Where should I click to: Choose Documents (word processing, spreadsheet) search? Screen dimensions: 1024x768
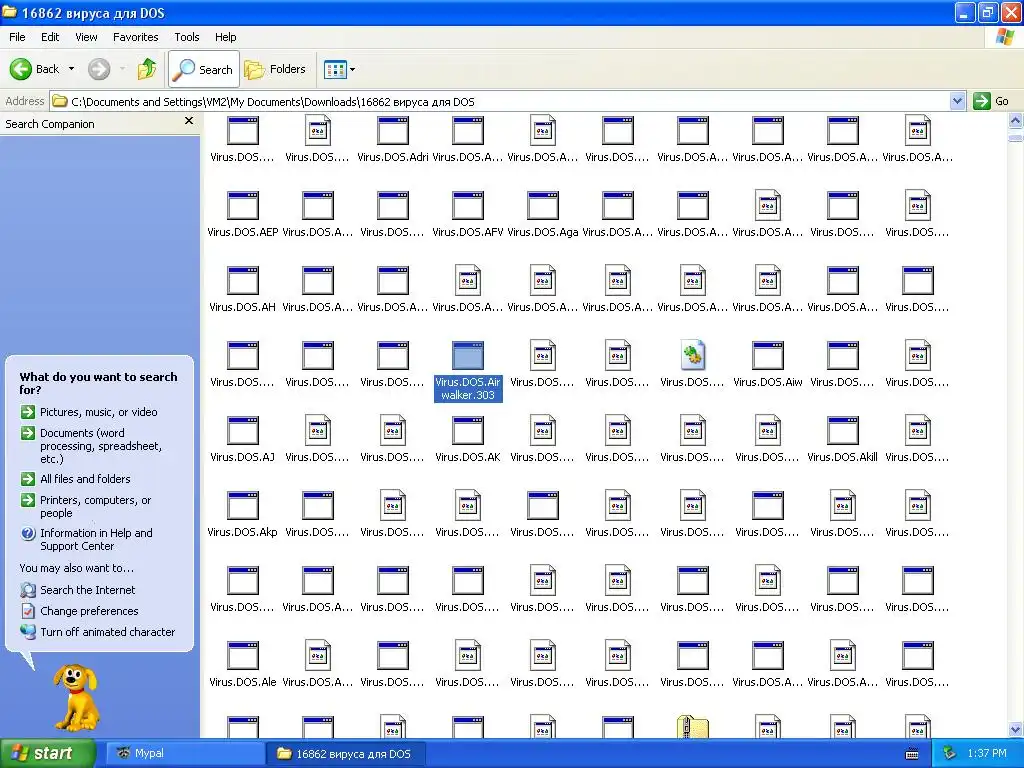pyautogui.click(x=91, y=445)
